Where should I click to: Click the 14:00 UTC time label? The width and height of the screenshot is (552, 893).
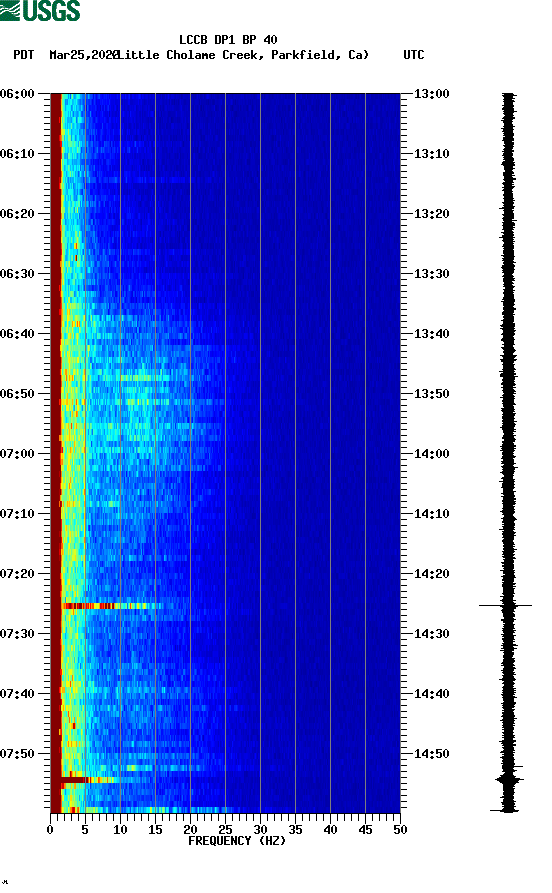[x=432, y=454]
